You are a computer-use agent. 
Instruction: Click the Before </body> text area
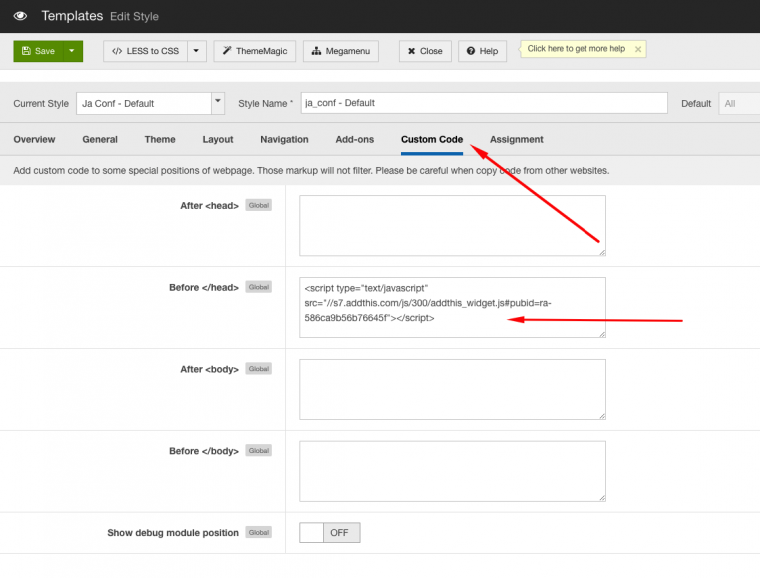pos(452,471)
